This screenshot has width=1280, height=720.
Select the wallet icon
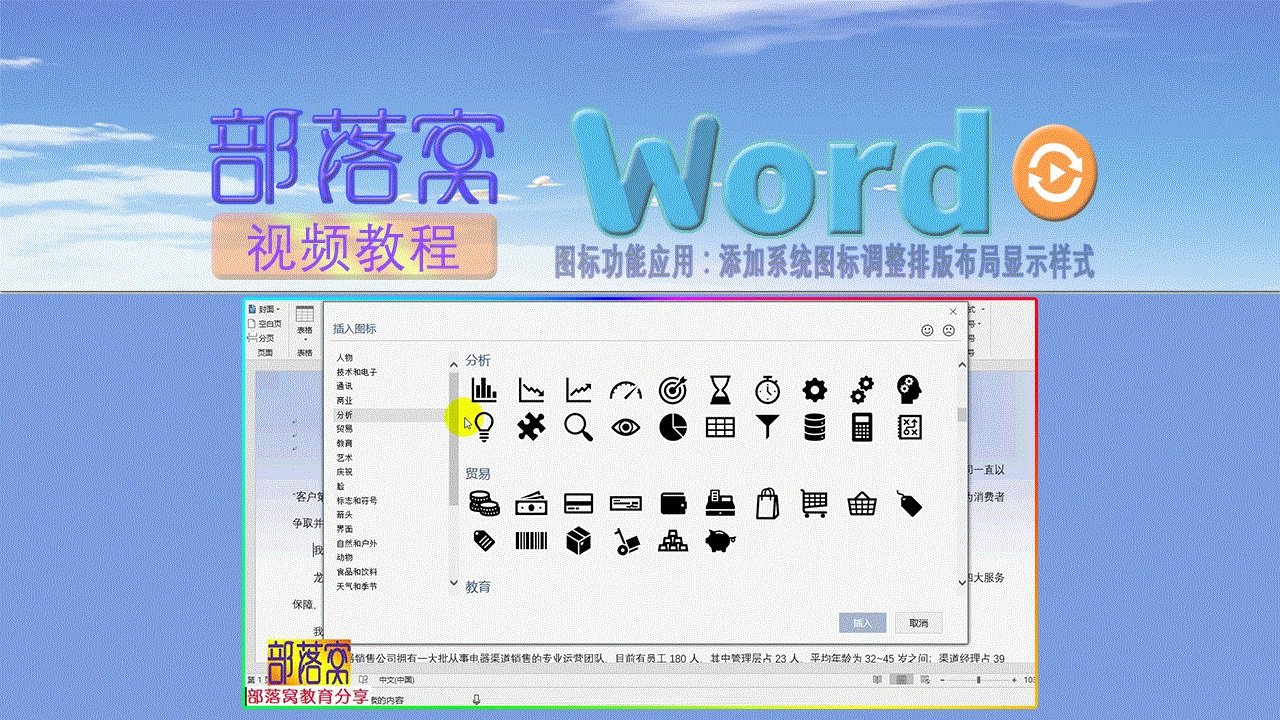tap(673, 504)
